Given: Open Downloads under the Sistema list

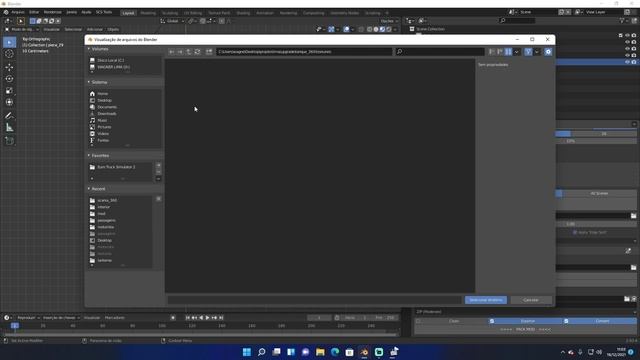Looking at the screenshot, I should [x=107, y=113].
